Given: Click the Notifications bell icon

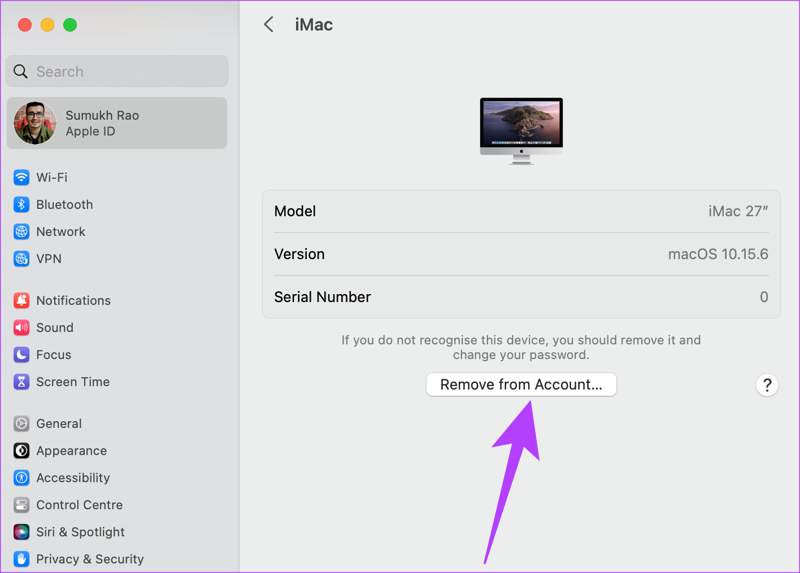Looking at the screenshot, I should coord(21,300).
